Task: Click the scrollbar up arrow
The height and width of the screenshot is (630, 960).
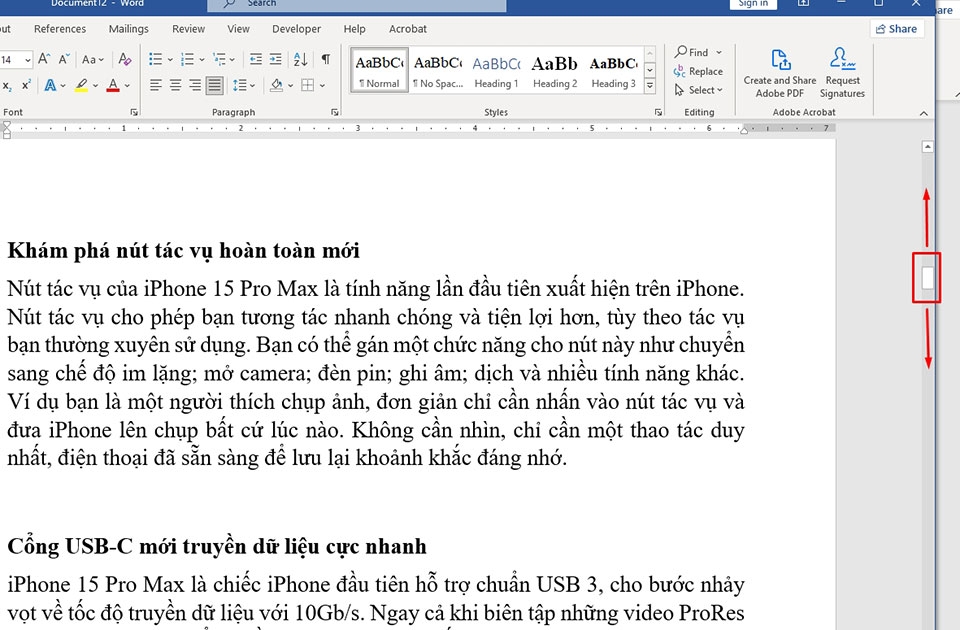Action: 928,147
